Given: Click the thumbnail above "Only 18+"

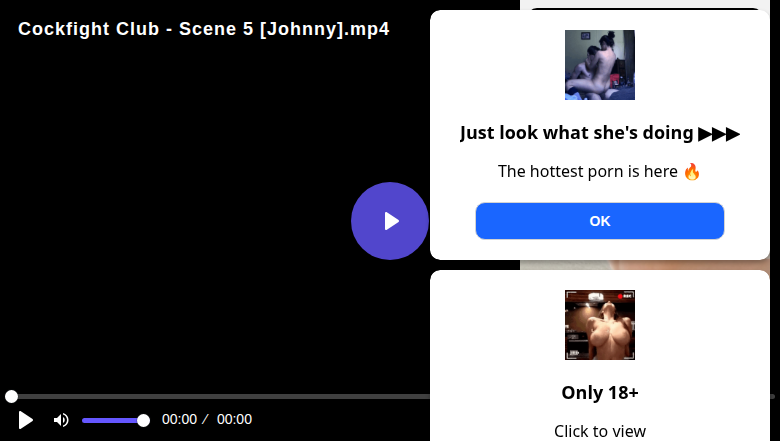Looking at the screenshot, I should 599,325.
